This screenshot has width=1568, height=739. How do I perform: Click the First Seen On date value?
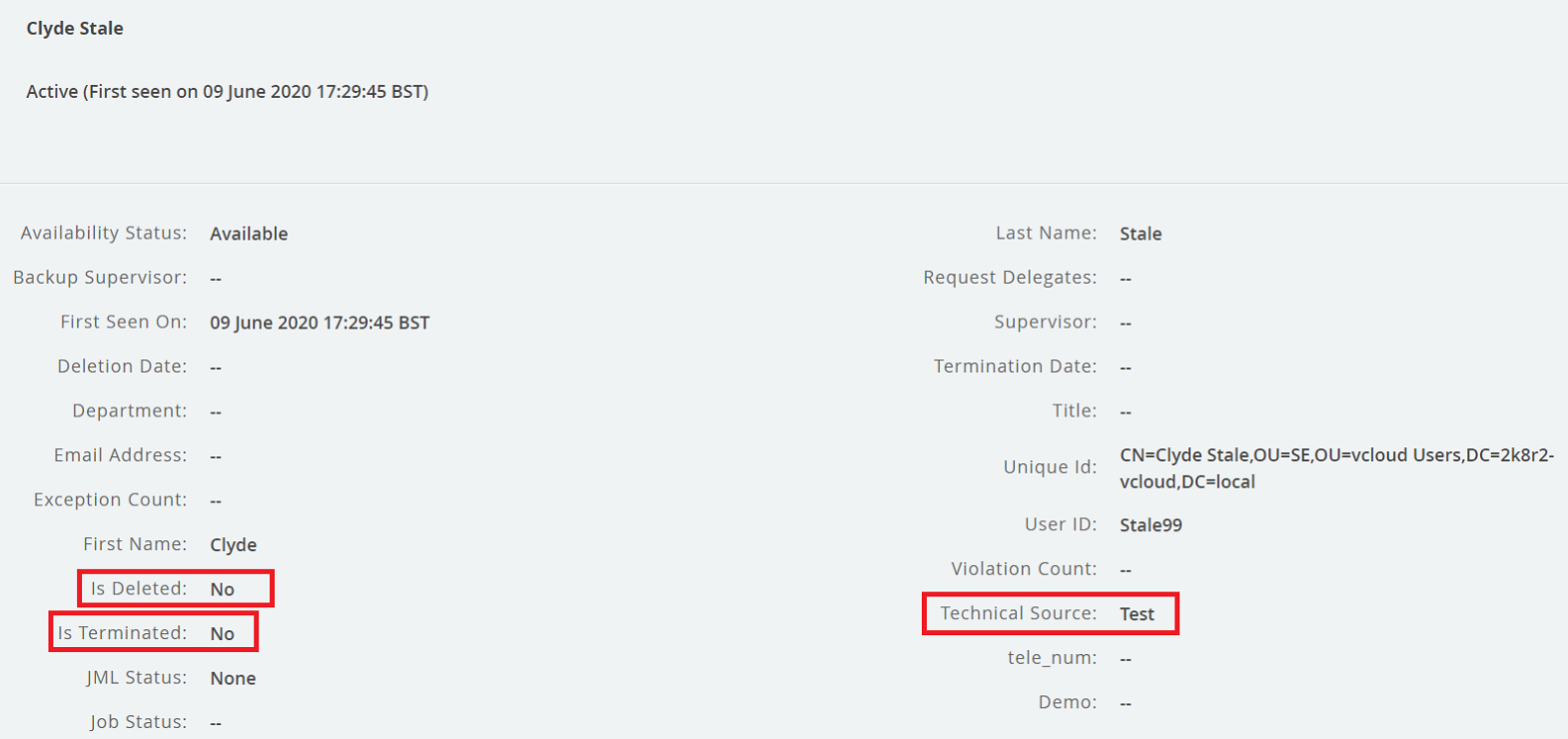(320, 323)
